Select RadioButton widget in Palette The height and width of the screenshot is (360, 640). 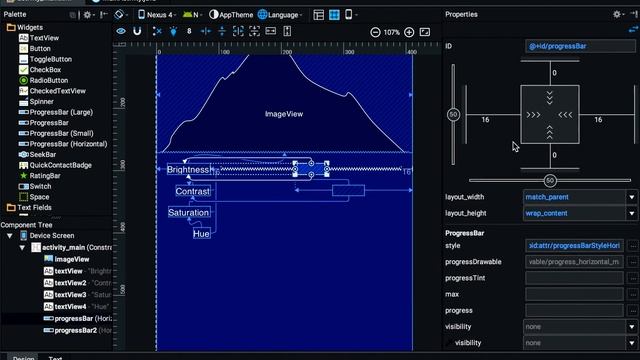click(x=44, y=80)
